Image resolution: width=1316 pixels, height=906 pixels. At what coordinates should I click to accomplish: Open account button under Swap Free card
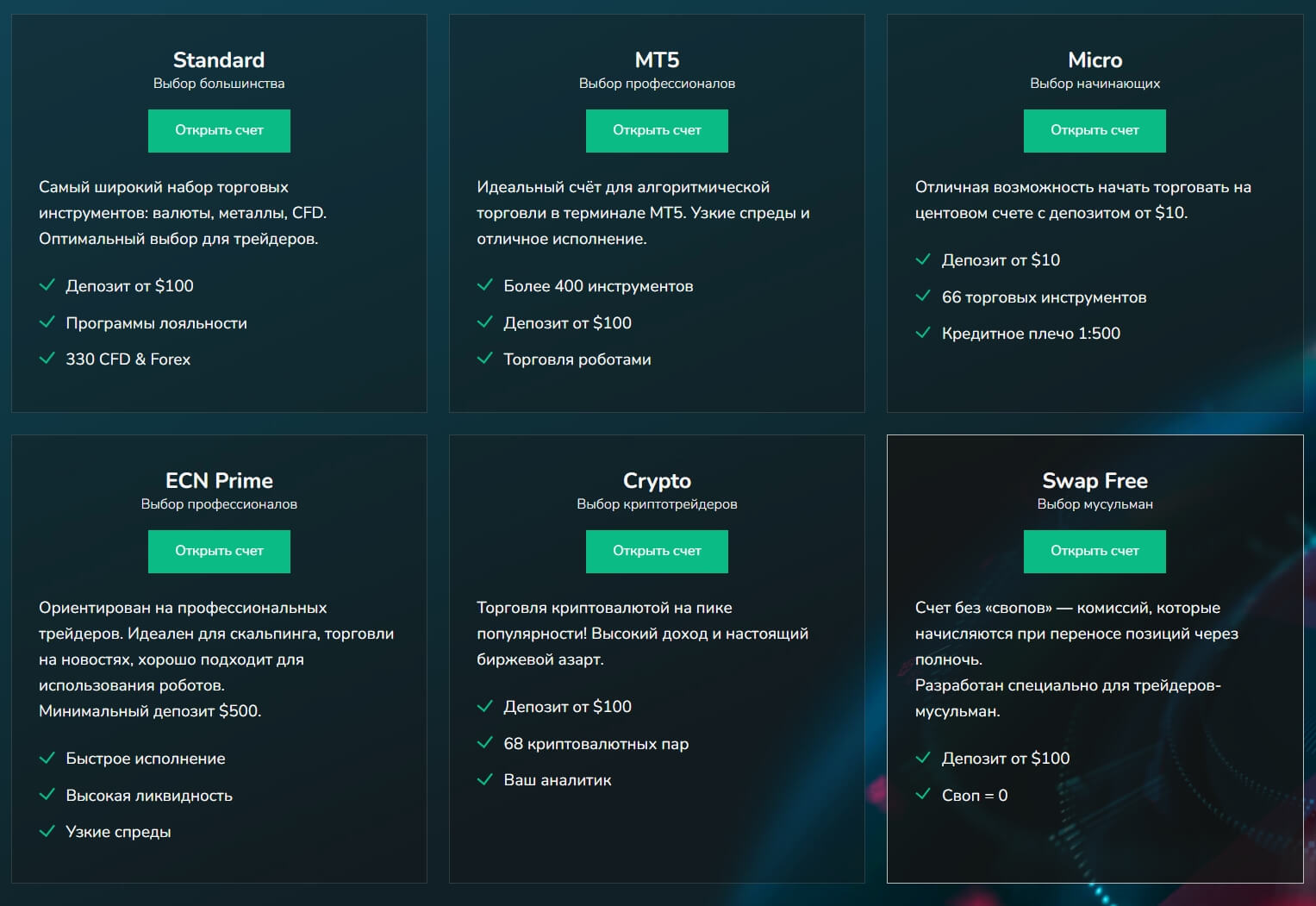coord(1095,552)
